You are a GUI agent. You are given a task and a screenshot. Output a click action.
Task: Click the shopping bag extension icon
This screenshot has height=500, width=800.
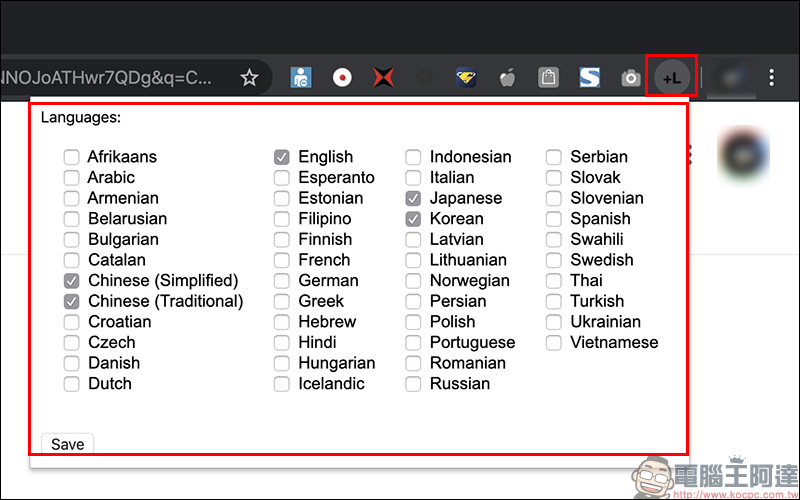[x=547, y=77]
